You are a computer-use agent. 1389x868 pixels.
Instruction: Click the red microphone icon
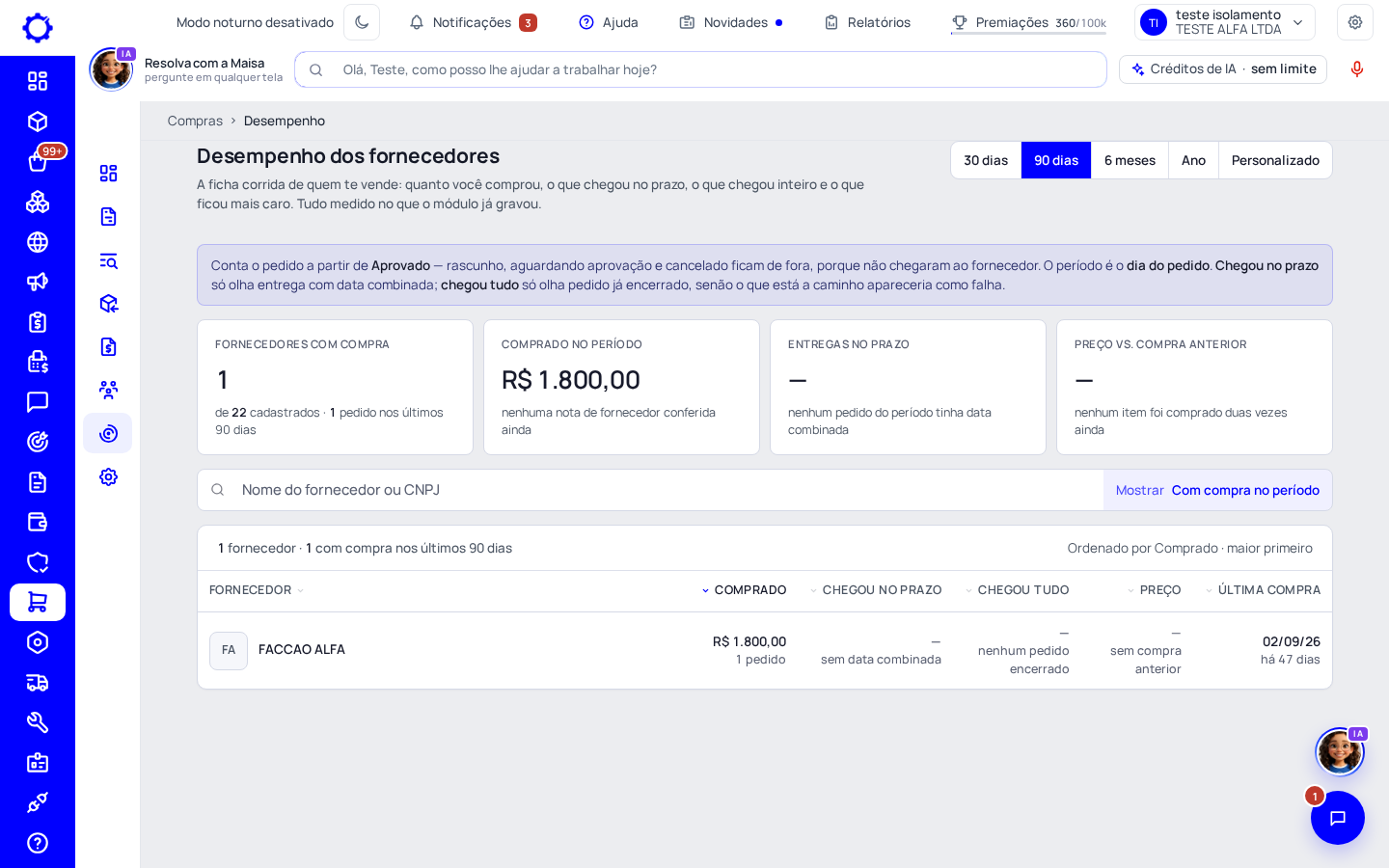(1357, 69)
